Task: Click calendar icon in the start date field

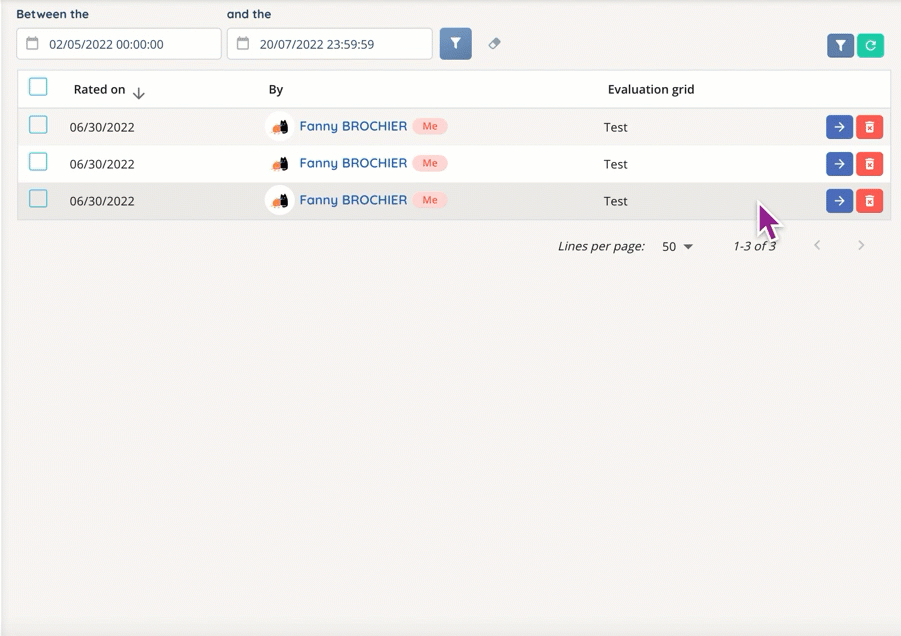Action: point(33,44)
